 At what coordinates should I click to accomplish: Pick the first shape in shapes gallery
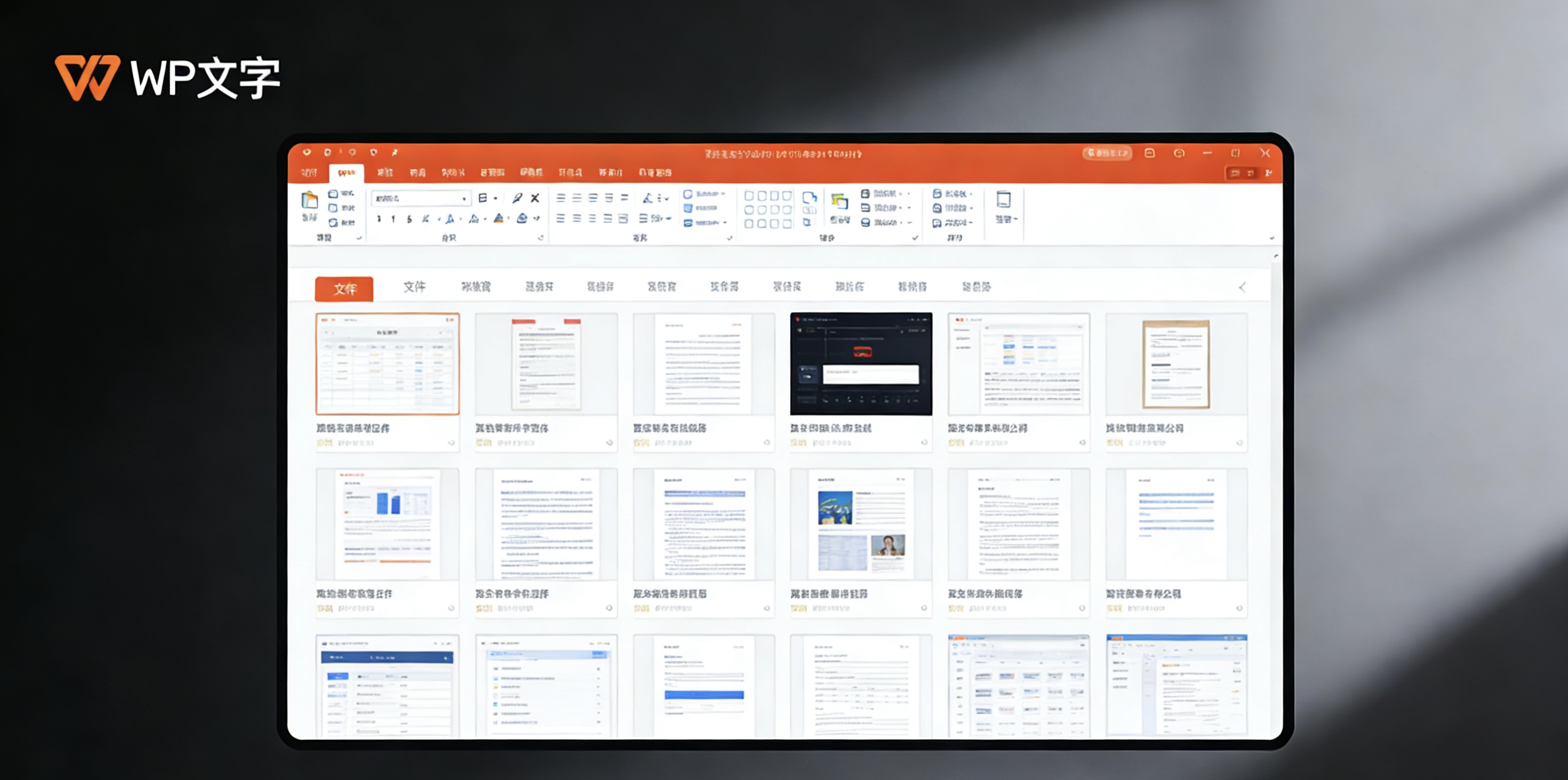(x=749, y=196)
